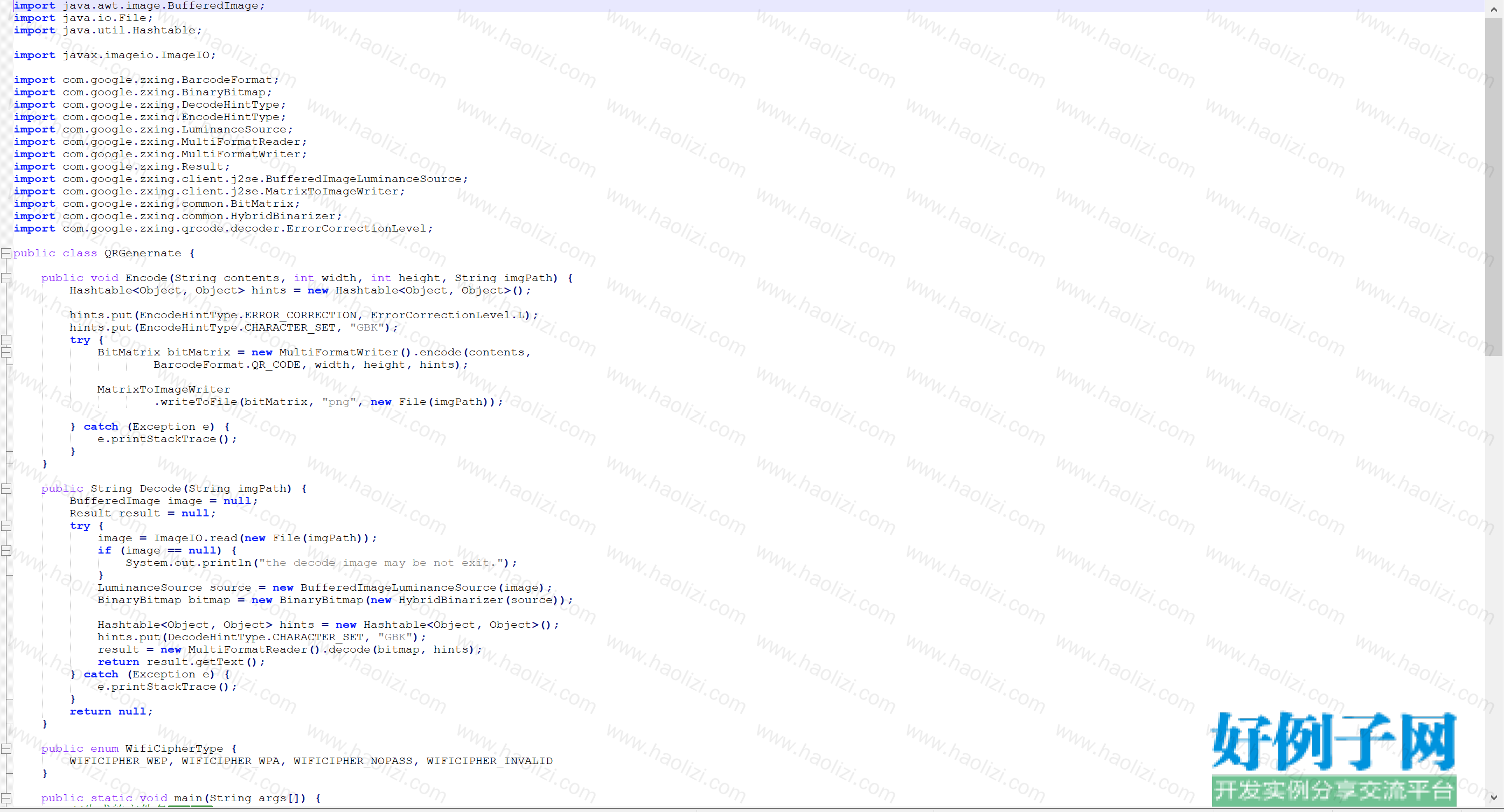Click the ErrorCorrectionLevel import line
This screenshot has width=1504, height=812.
tap(223, 228)
